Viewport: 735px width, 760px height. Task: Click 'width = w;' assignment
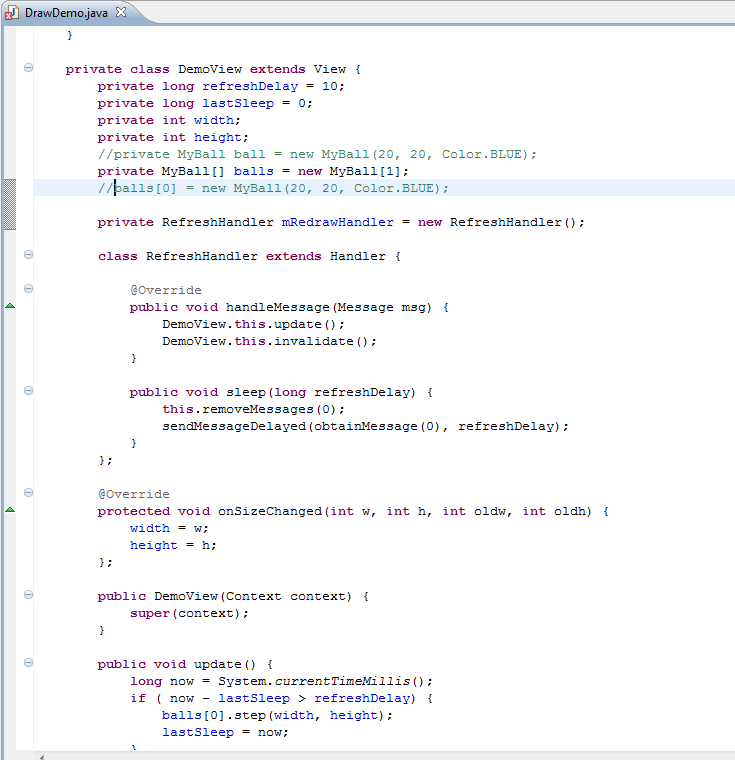point(169,528)
